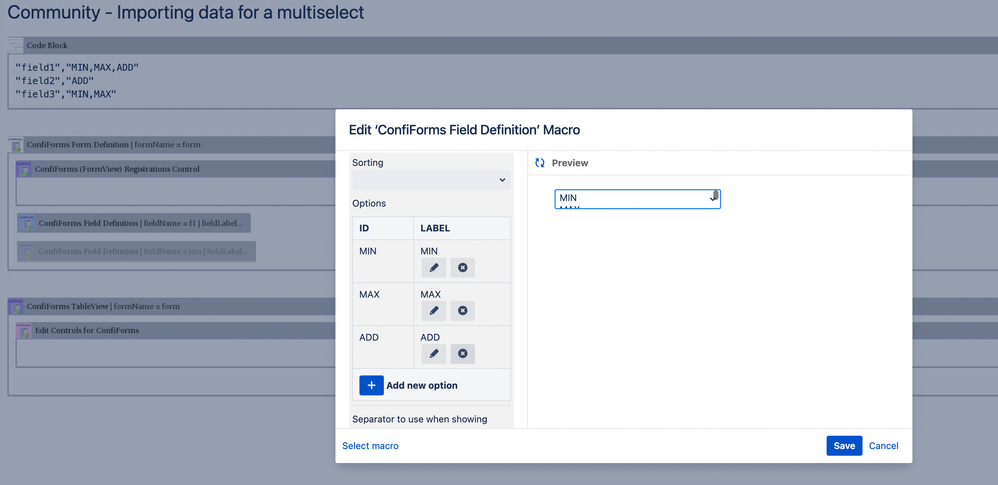The width and height of the screenshot is (998, 485).
Task: Edit the ADD option with pencil icon
Action: [433, 354]
